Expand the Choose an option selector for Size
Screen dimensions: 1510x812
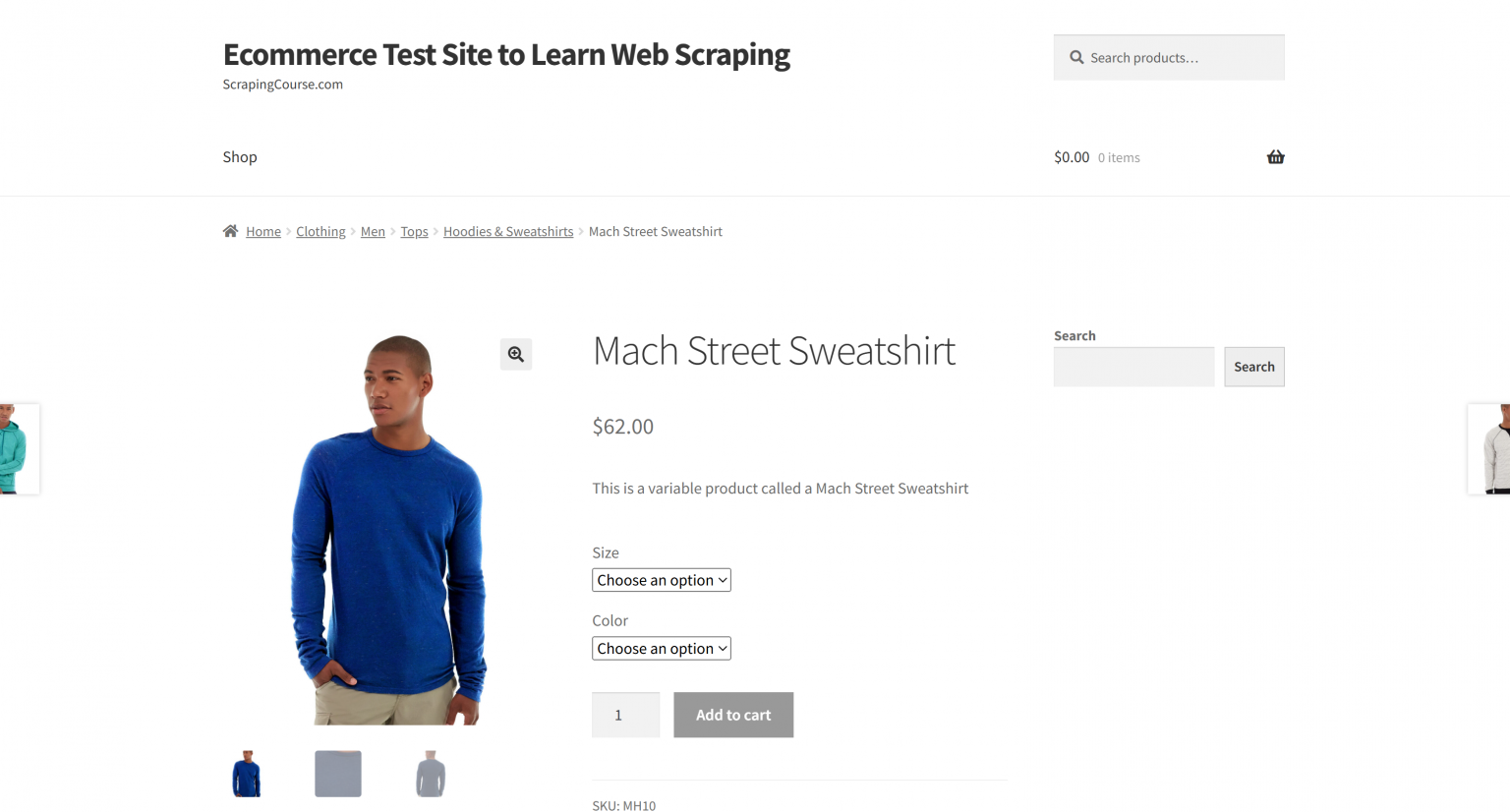(661, 580)
